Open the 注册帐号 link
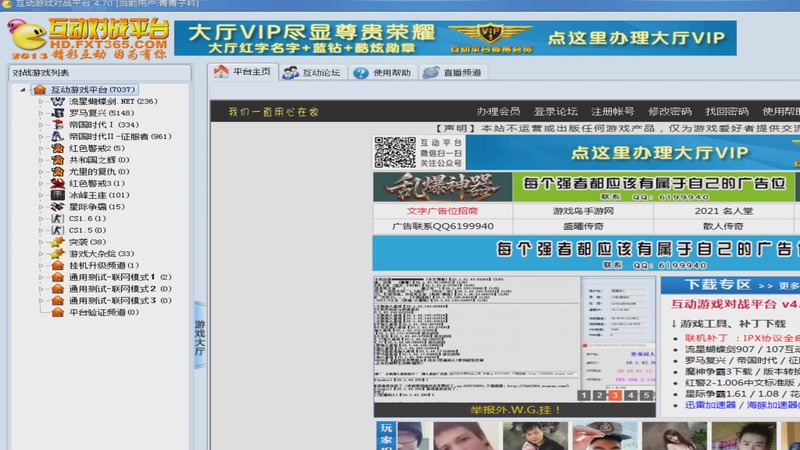Viewport: 800px width, 450px height. point(612,112)
